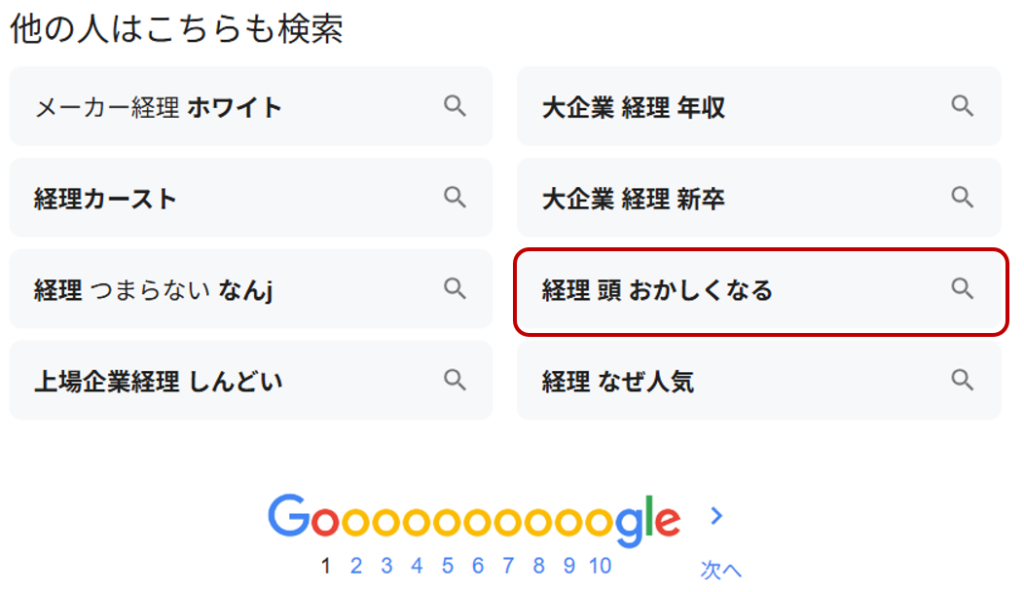Select suggestion 上場企業経理 しんどい
Screen dimensions: 1024x592
click(251, 380)
